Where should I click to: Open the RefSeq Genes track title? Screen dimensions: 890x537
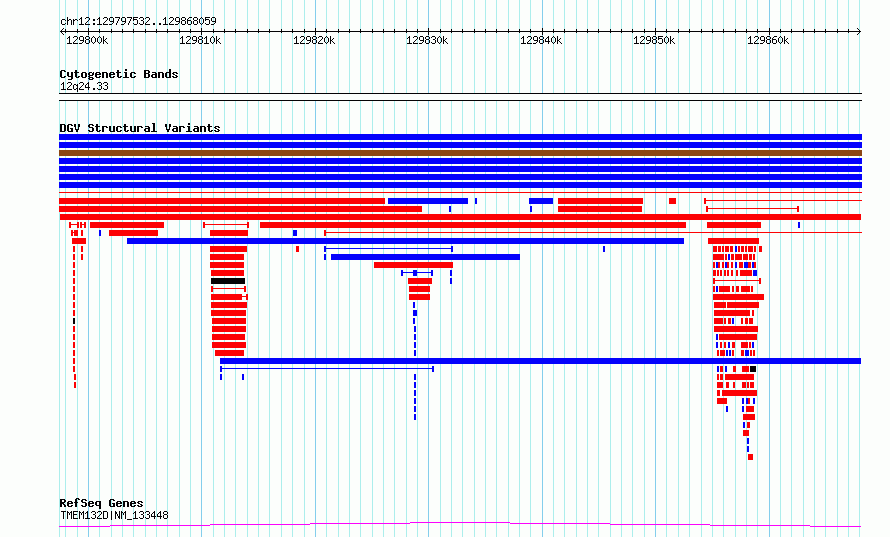101,503
